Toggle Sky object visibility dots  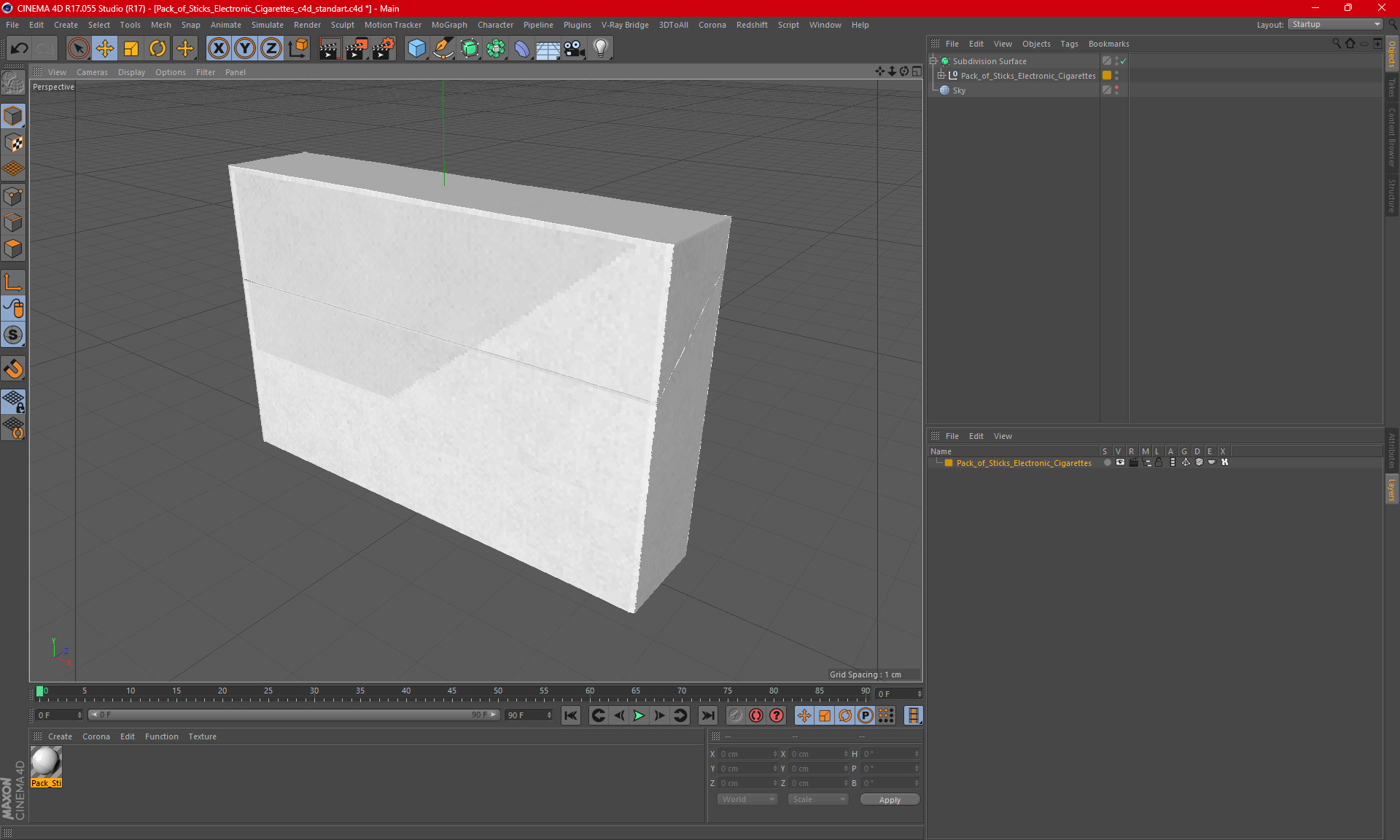(1116, 90)
